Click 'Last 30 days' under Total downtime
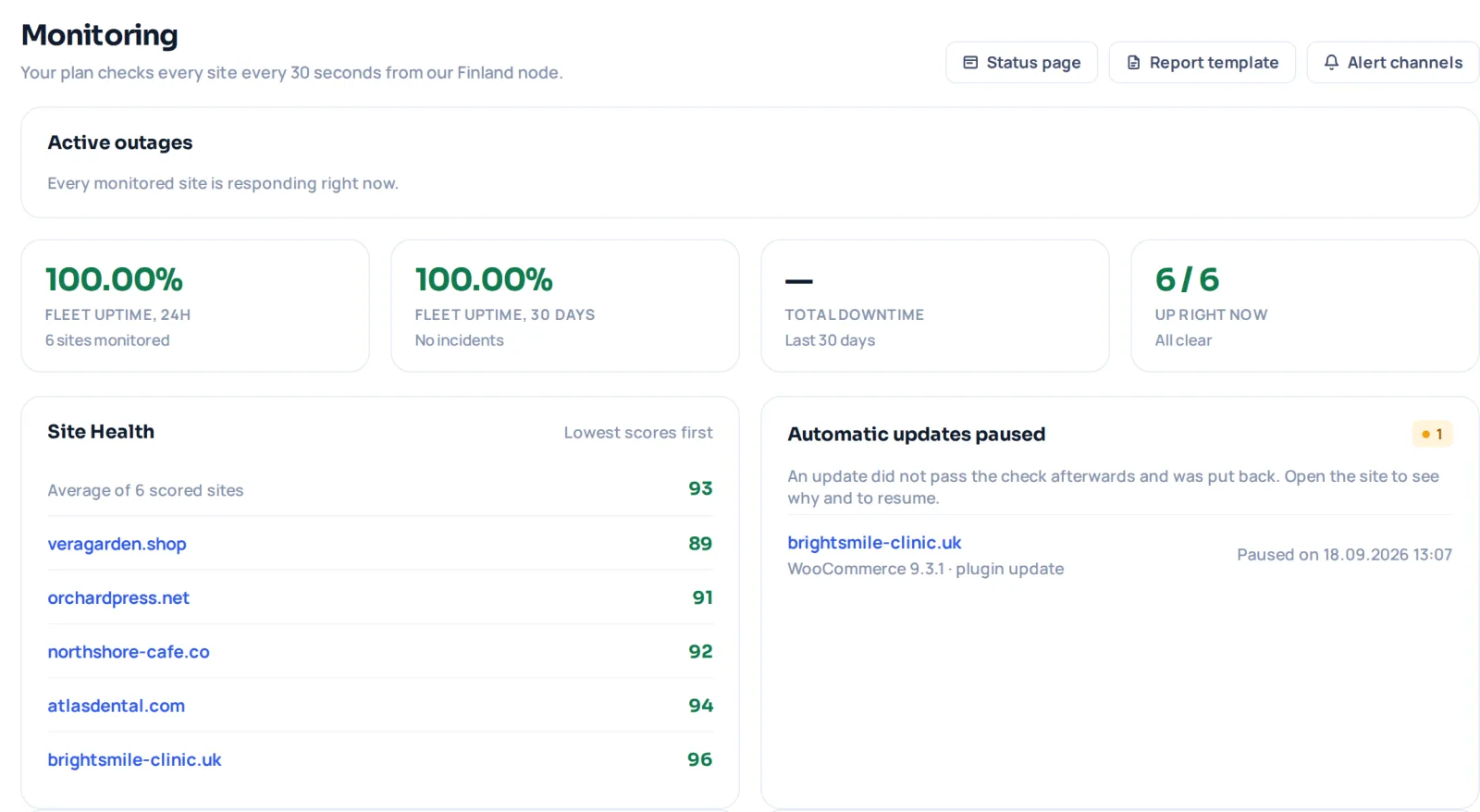The image size is (1480, 812). click(830, 340)
